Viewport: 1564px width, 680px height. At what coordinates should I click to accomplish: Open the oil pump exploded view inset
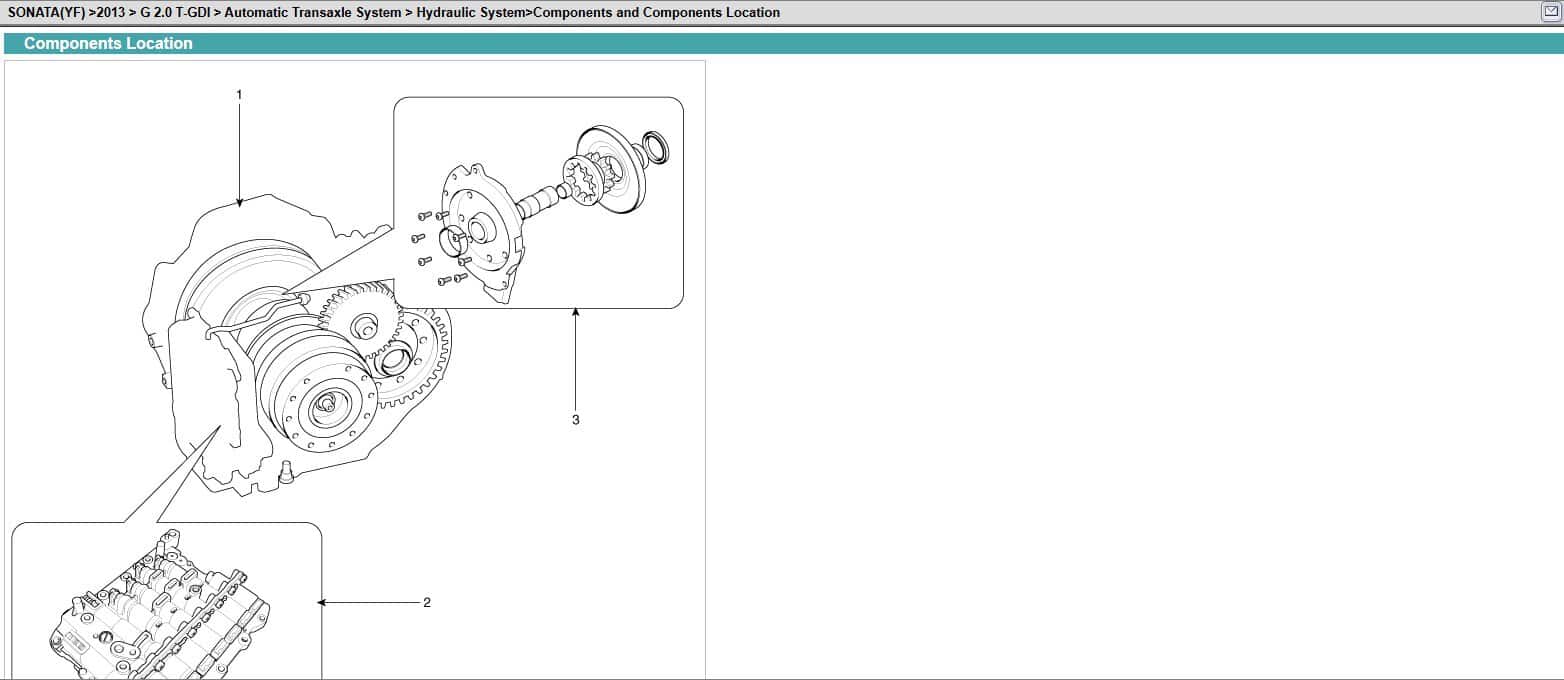click(538, 202)
